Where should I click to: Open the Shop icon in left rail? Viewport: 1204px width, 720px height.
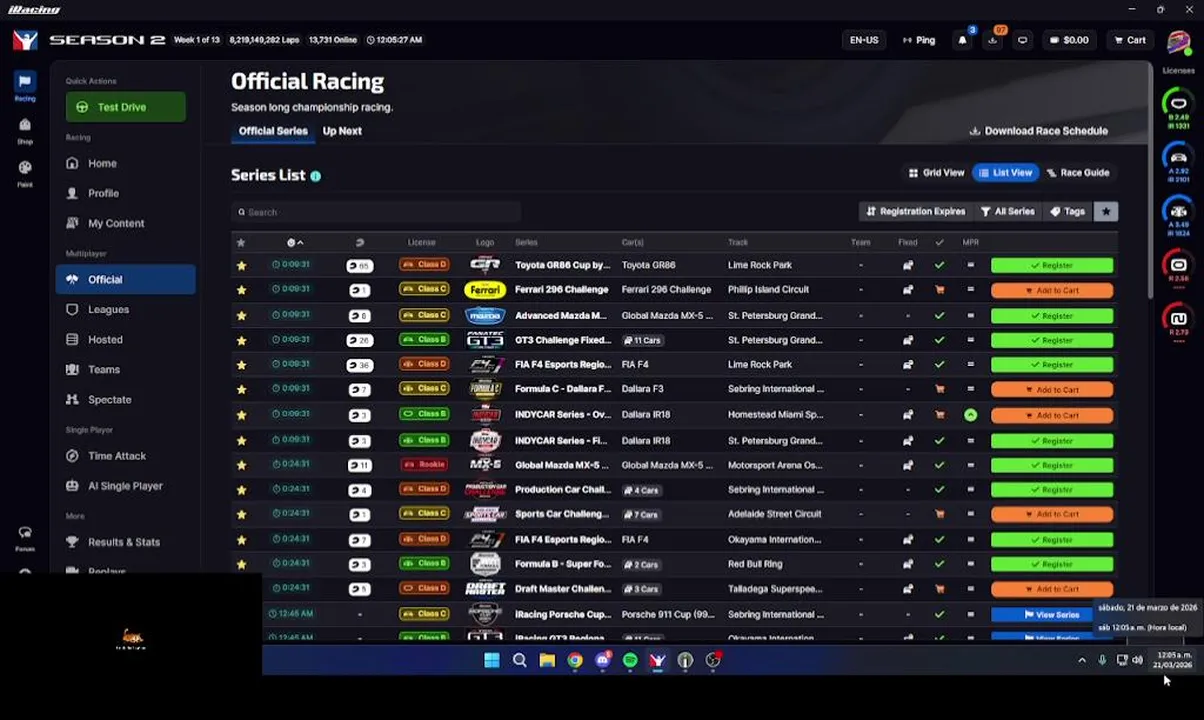click(25, 130)
